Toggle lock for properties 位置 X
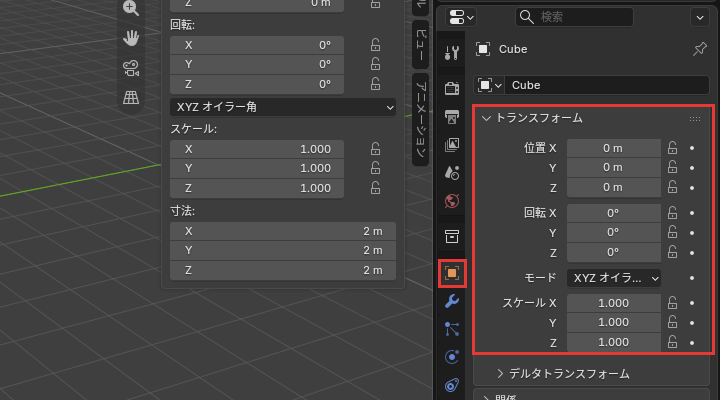The image size is (720, 400). [672, 148]
